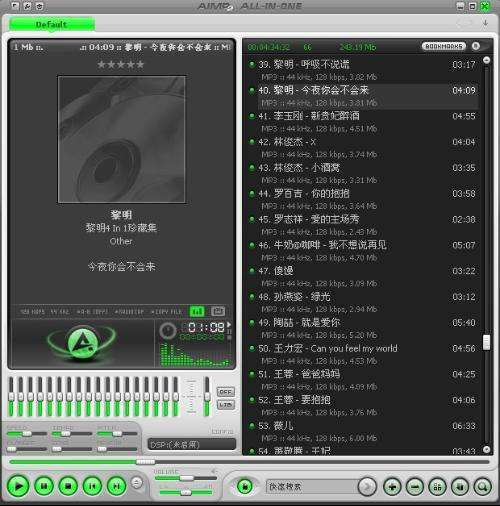Viewport: 500px width, 506px height.
Task: Open the Bookmarks button above playlist
Action: [x=444, y=46]
